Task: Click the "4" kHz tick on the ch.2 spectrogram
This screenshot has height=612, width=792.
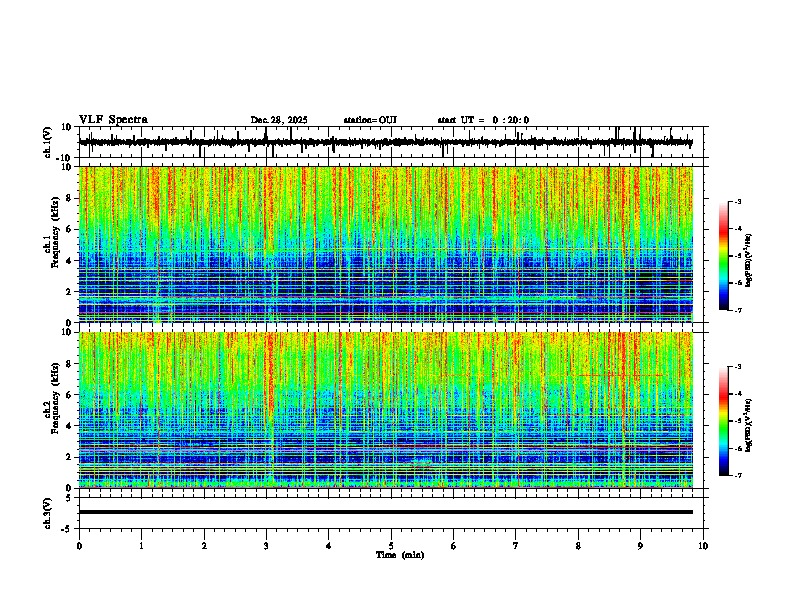Action: tap(69, 426)
